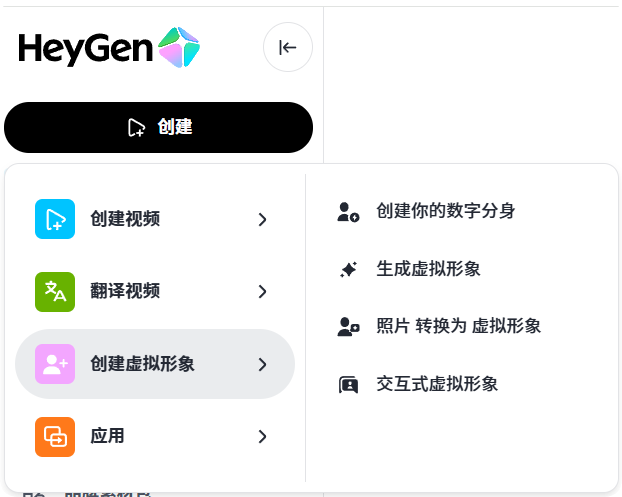Screen dimensions: 622x497
Task: Collapse the sidebar with arrow button
Action: (288, 47)
